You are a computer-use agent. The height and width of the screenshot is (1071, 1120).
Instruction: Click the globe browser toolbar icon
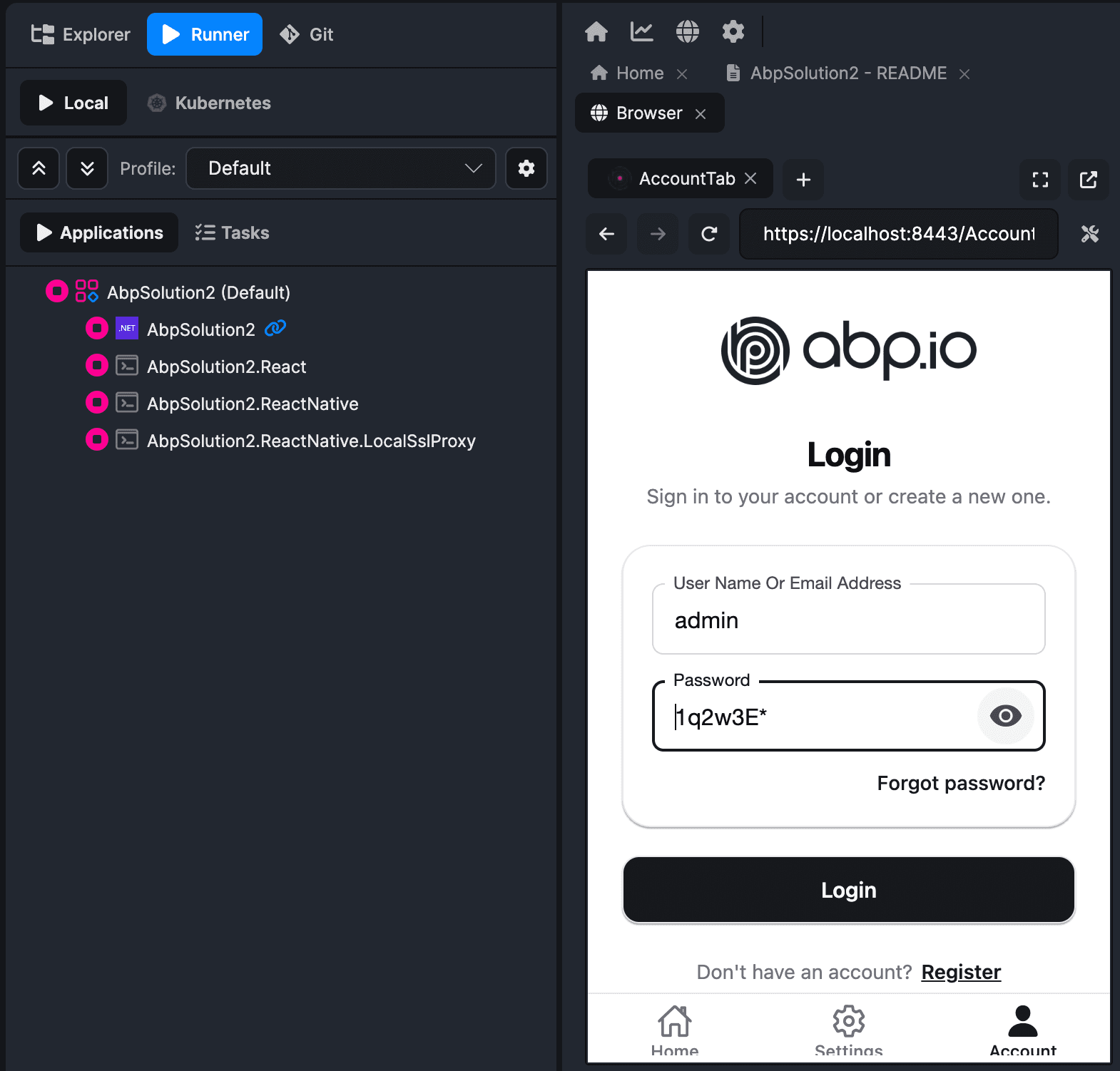coord(688,31)
